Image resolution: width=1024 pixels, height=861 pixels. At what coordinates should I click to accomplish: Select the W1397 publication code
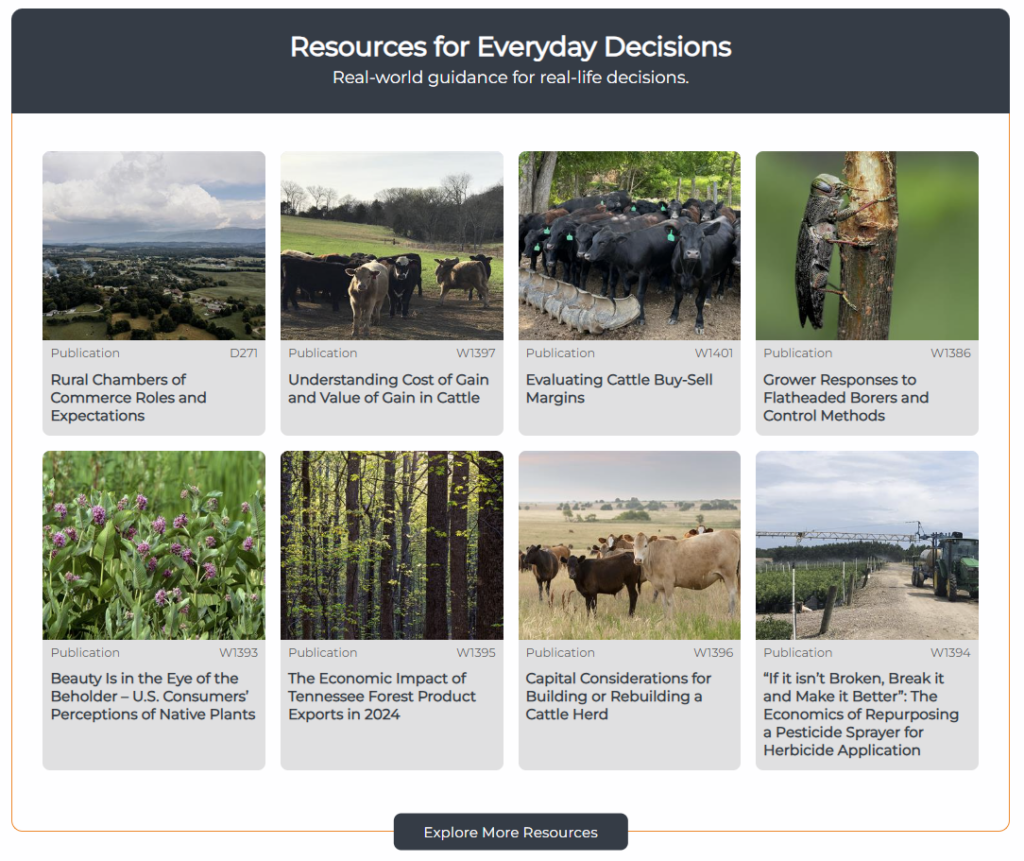pos(476,353)
